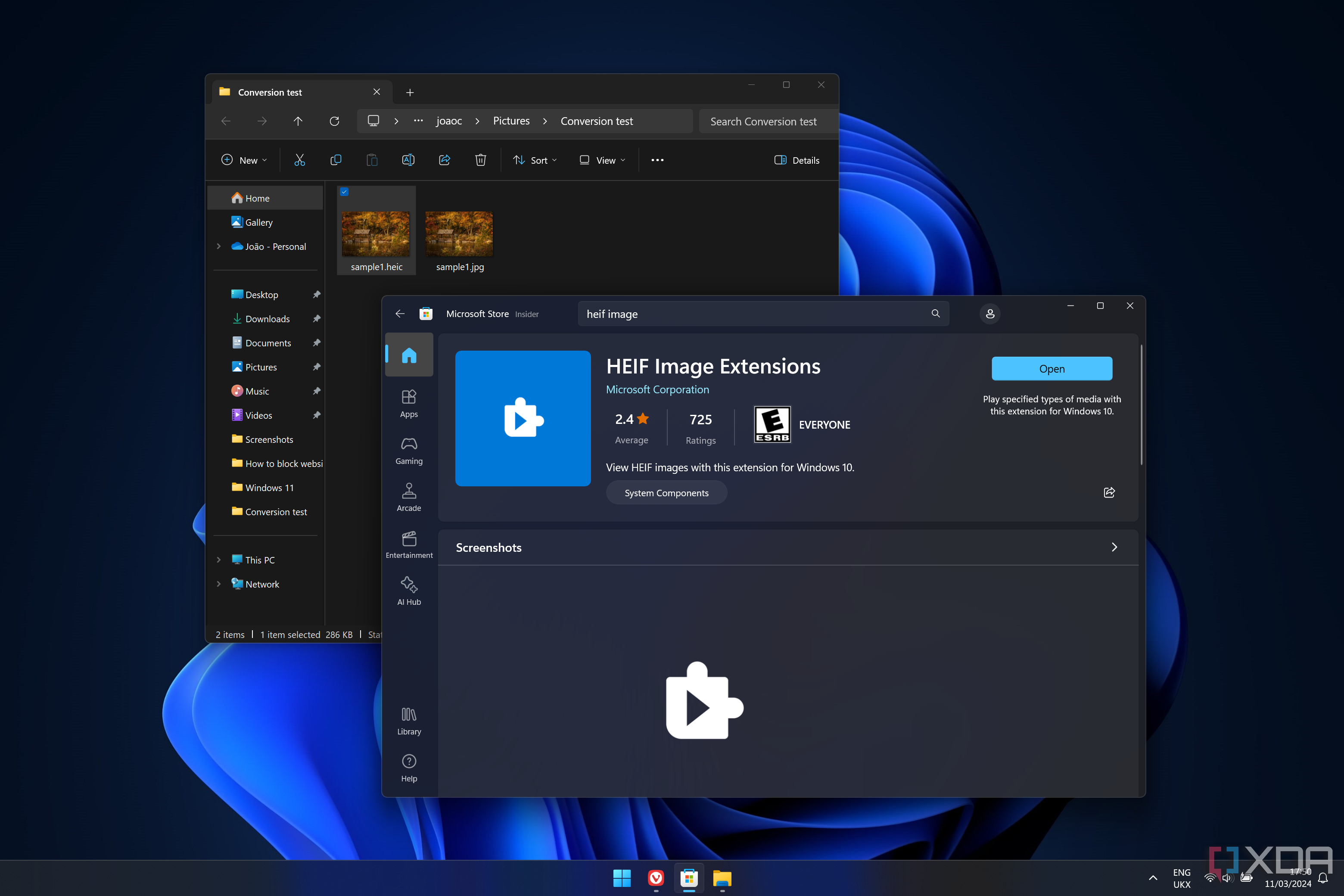
Task: Expand Screenshots section in HEIF extension page
Action: [1115, 547]
